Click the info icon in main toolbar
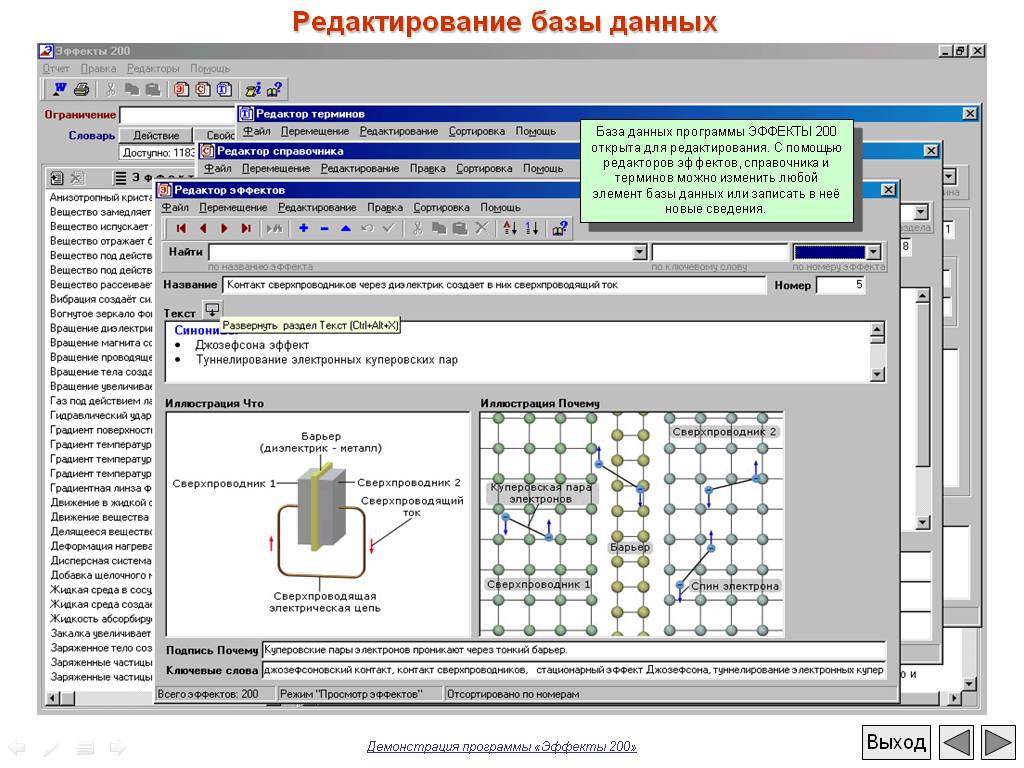 click(253, 89)
